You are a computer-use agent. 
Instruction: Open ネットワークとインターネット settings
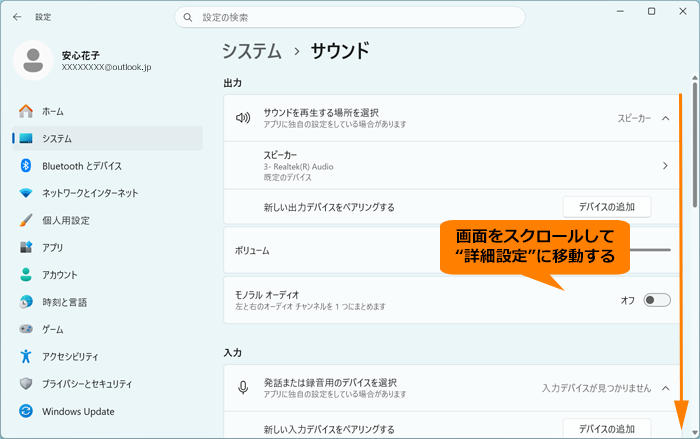[x=107, y=193]
